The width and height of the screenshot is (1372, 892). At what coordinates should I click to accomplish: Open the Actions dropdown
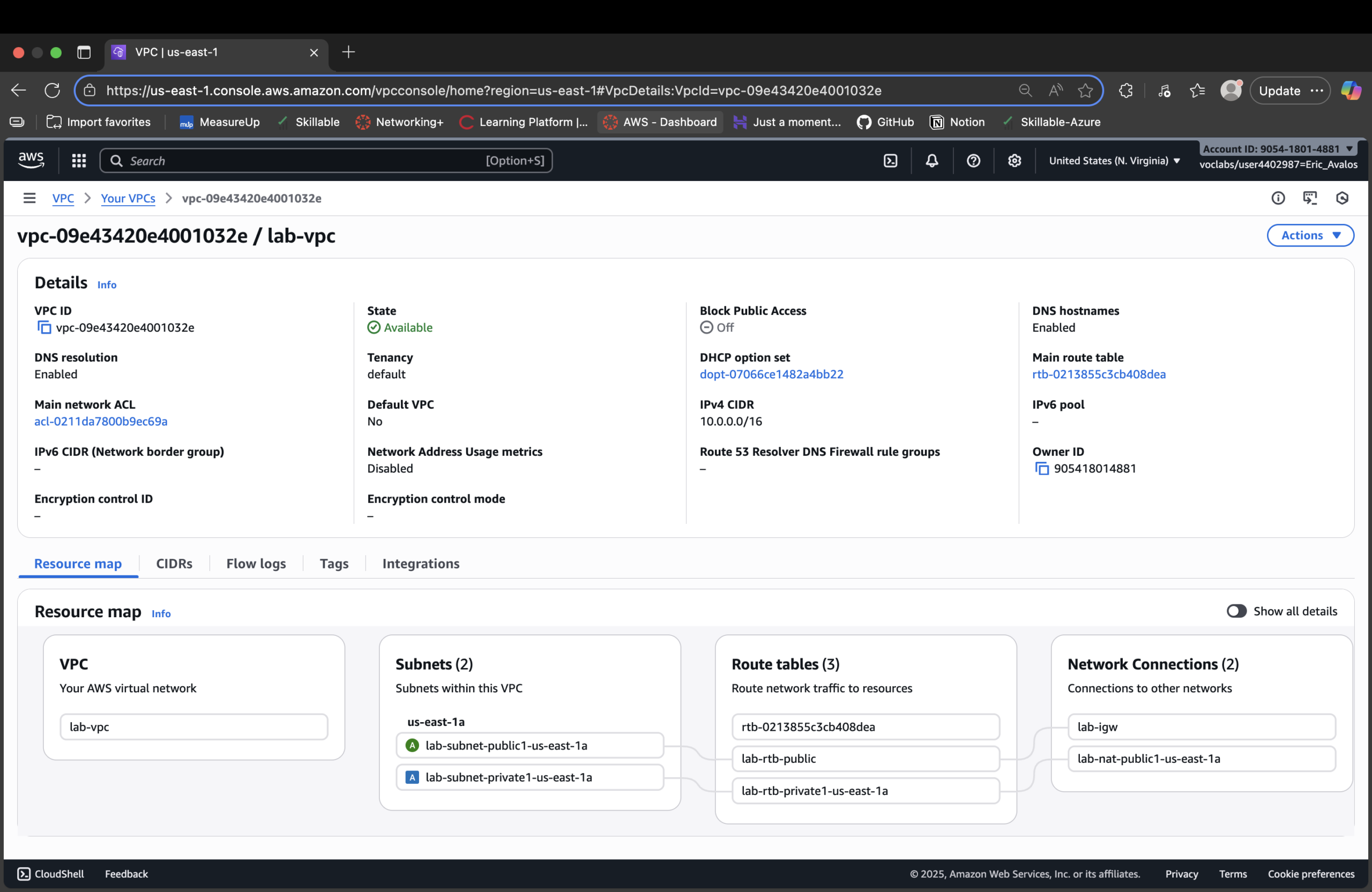[1310, 235]
